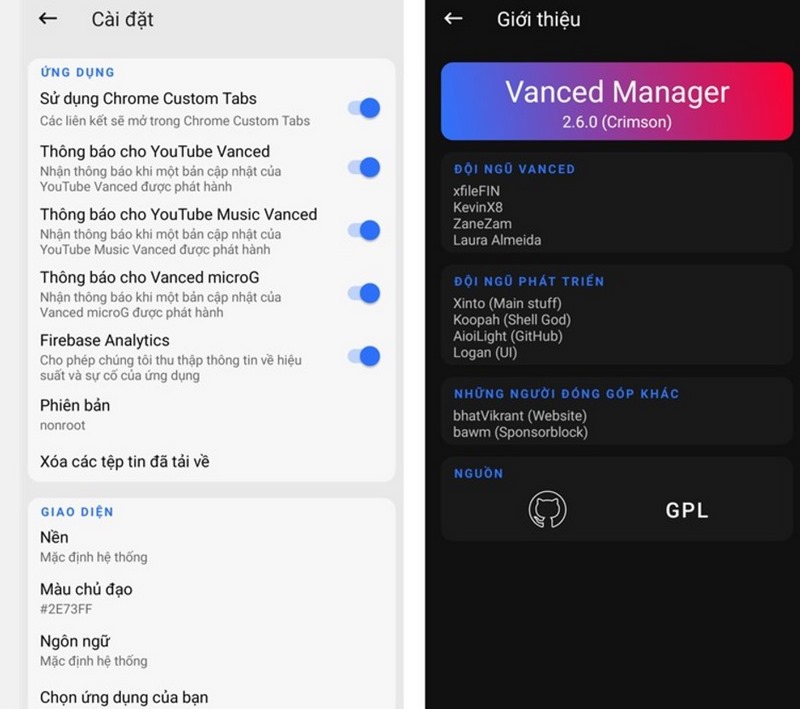Toggle Sử dụng Chrome Custom Tabs switch
This screenshot has height=709, width=800.
coord(364,108)
